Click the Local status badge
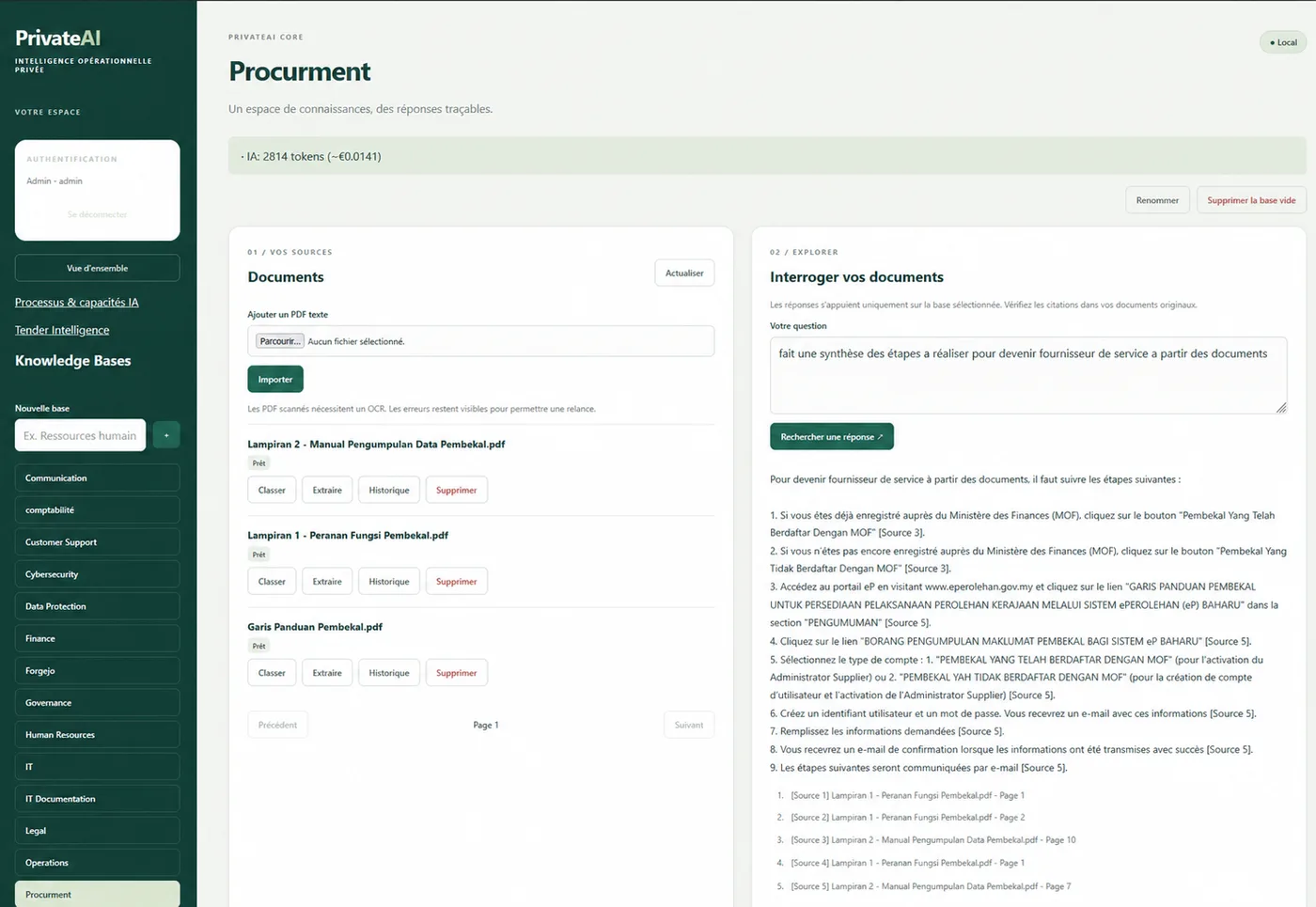This screenshot has width=1316, height=907. pyautogui.click(x=1283, y=42)
